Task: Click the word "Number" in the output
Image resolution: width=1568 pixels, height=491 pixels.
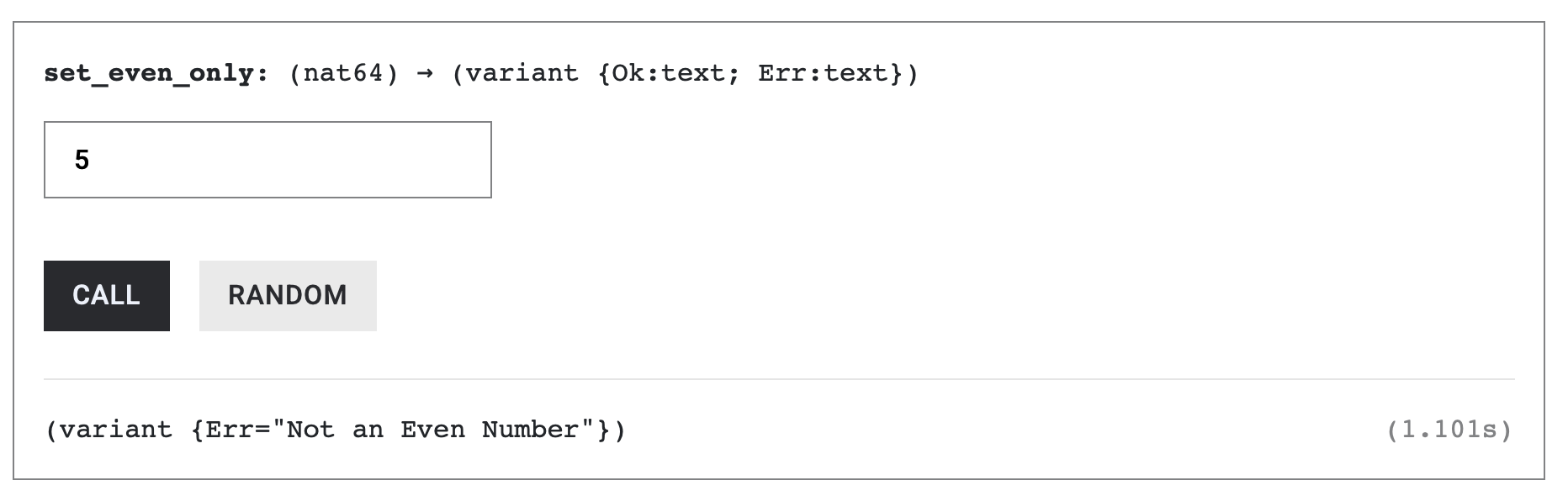Action: click(530, 430)
